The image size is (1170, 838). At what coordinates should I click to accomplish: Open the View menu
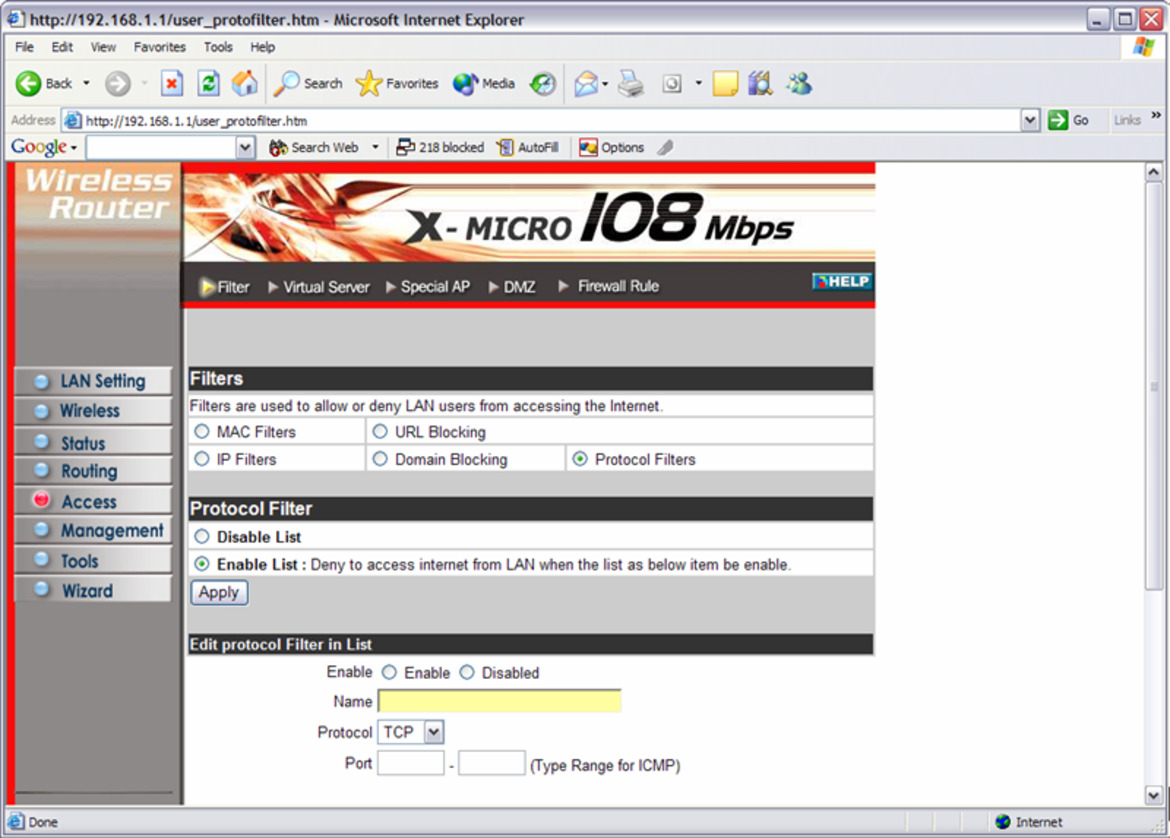[103, 47]
